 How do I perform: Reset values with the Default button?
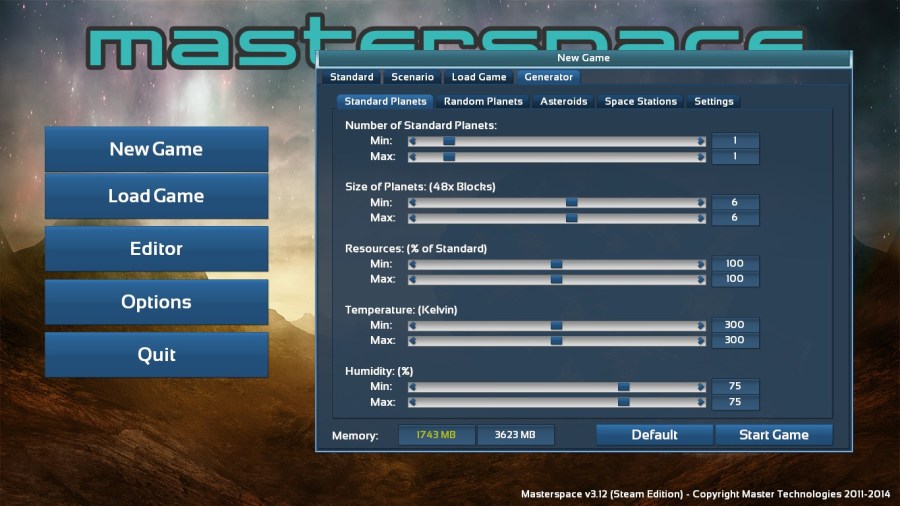tap(654, 435)
